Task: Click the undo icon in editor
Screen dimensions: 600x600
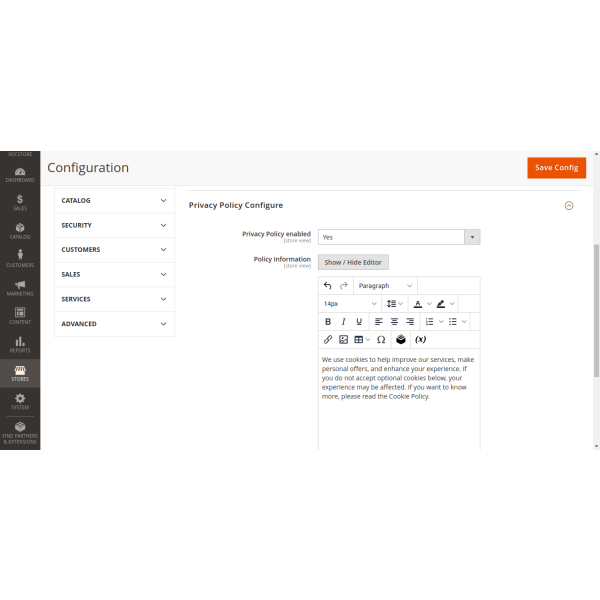Action: [328, 286]
